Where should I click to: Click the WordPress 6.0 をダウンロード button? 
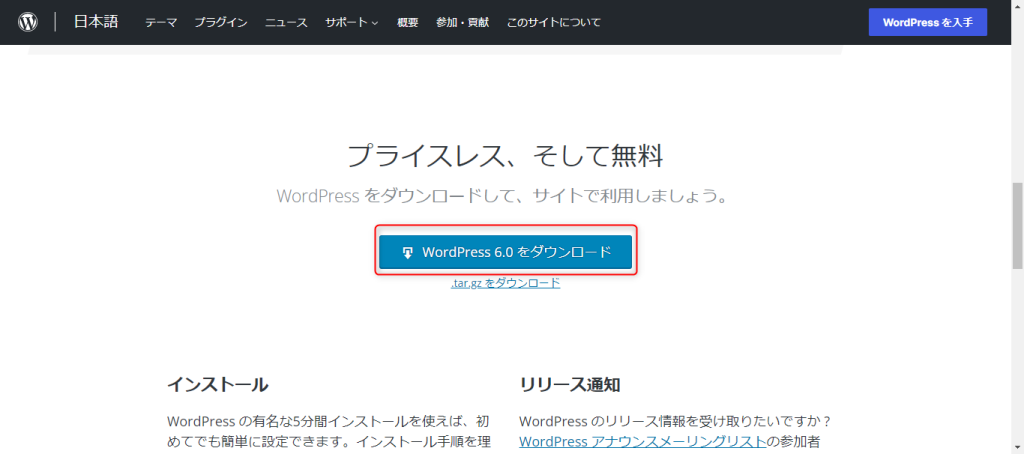505,252
